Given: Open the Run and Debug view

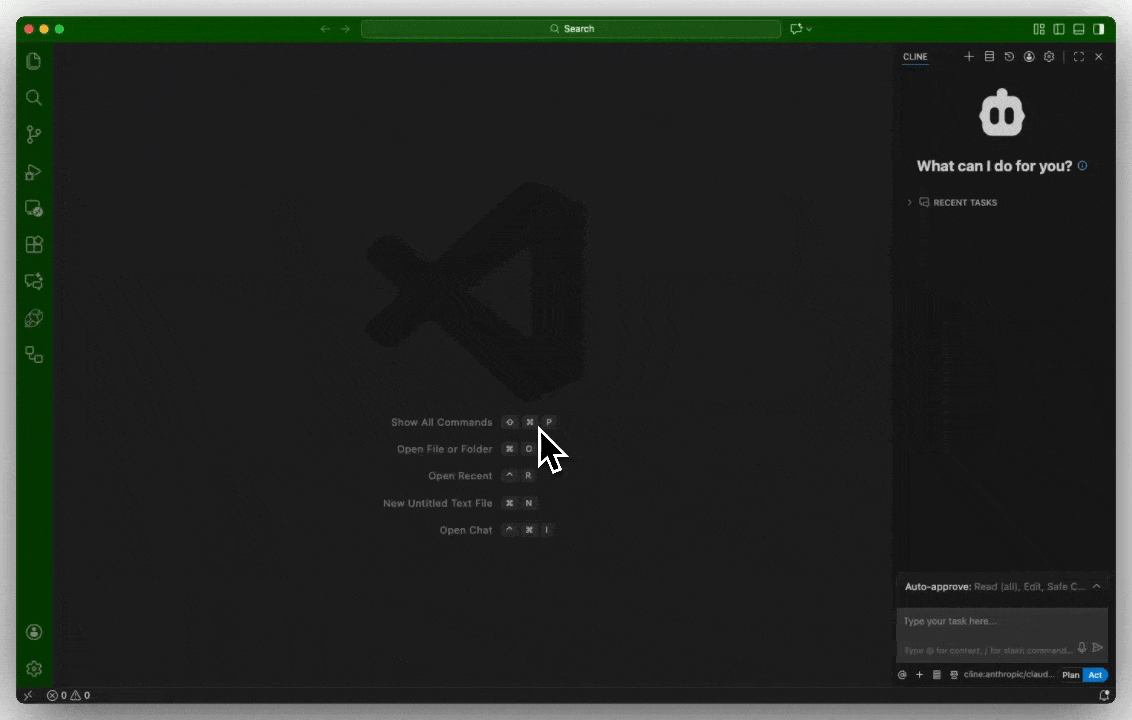Looking at the screenshot, I should [33, 172].
